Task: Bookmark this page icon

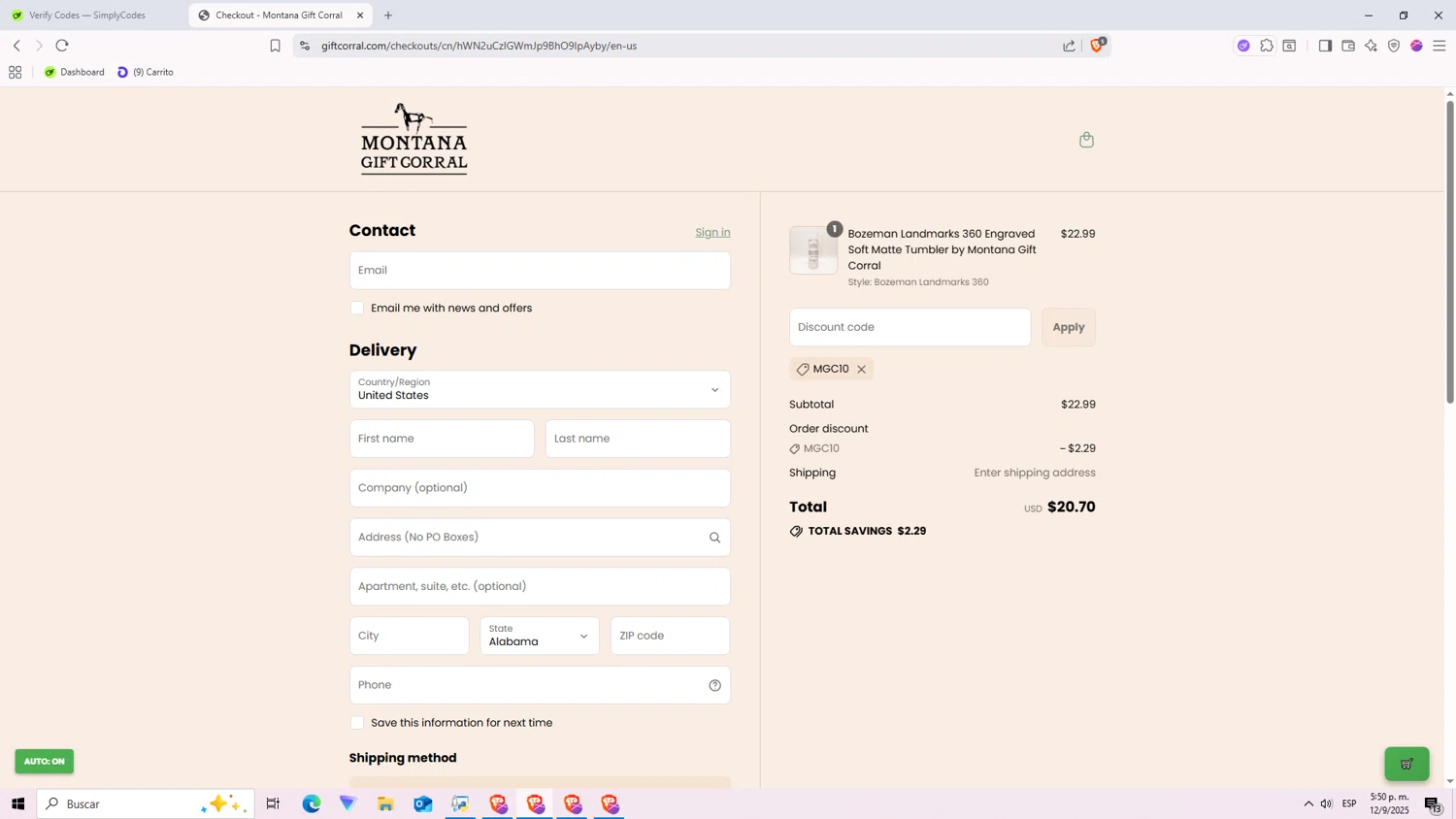Action: click(x=275, y=46)
